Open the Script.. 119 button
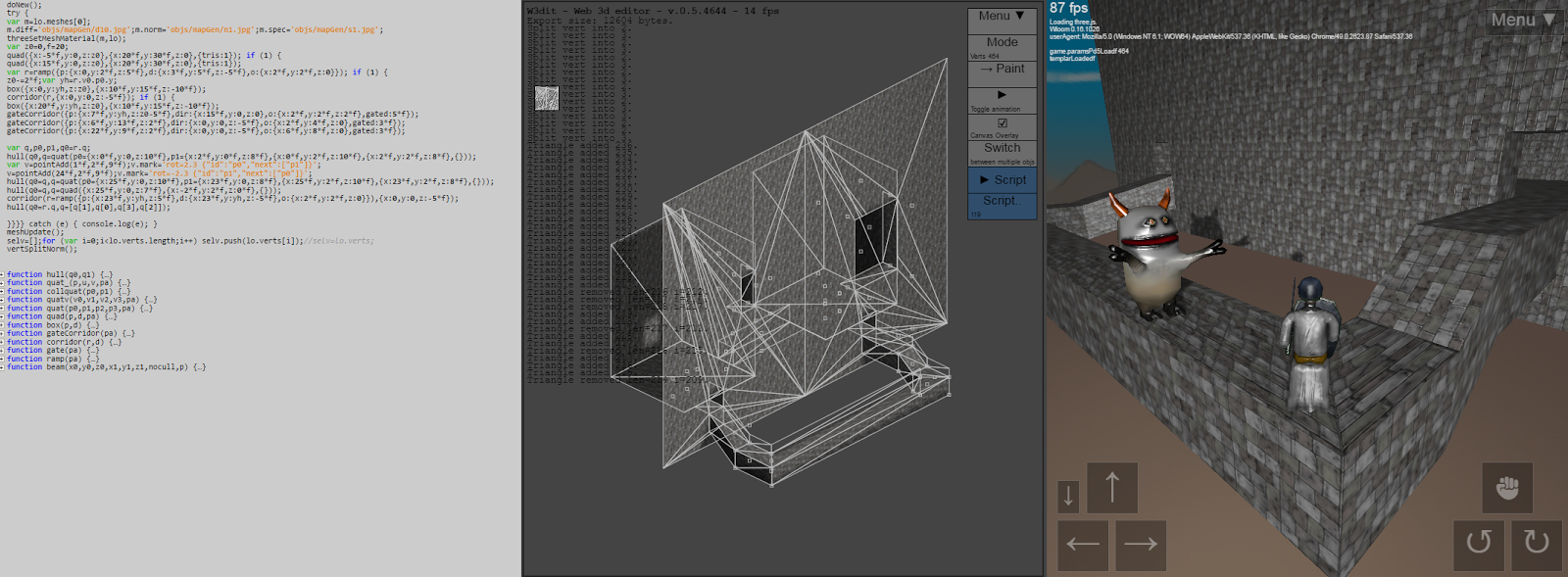Screen dimensions: 1568x577 [1002, 206]
